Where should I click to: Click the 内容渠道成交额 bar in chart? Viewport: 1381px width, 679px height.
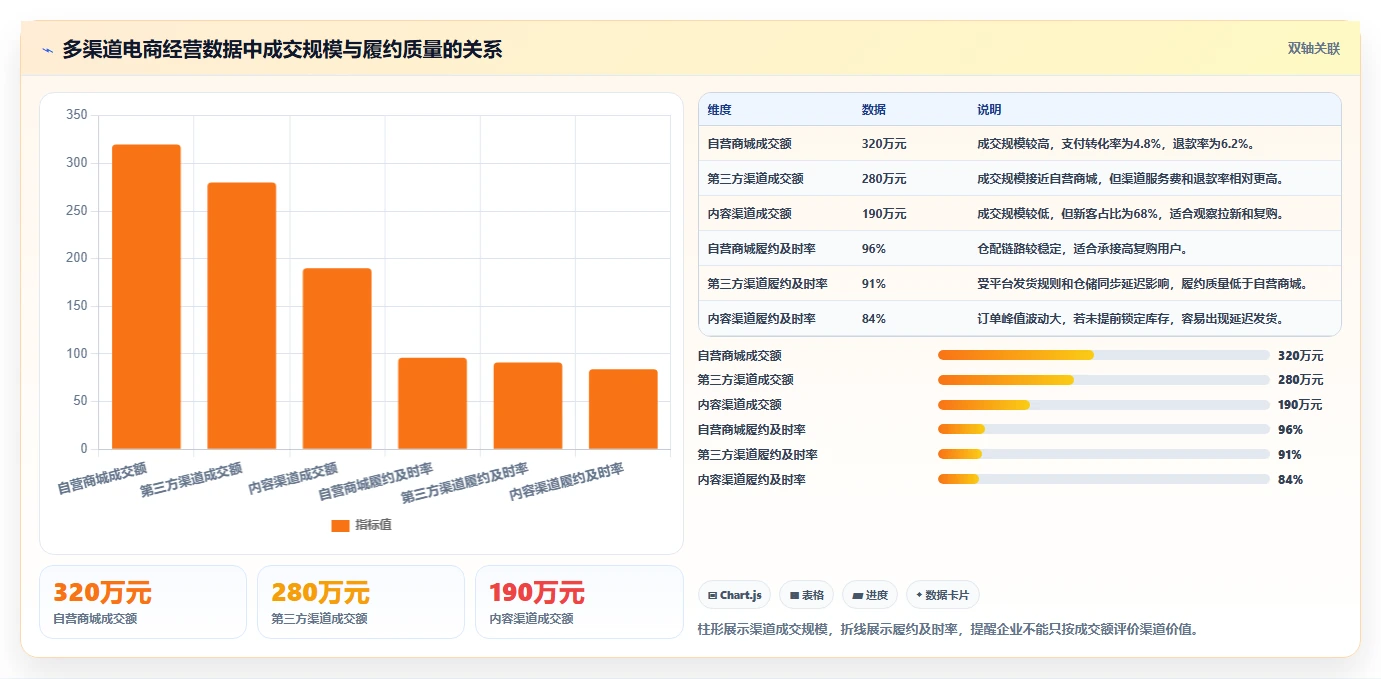[x=337, y=359]
